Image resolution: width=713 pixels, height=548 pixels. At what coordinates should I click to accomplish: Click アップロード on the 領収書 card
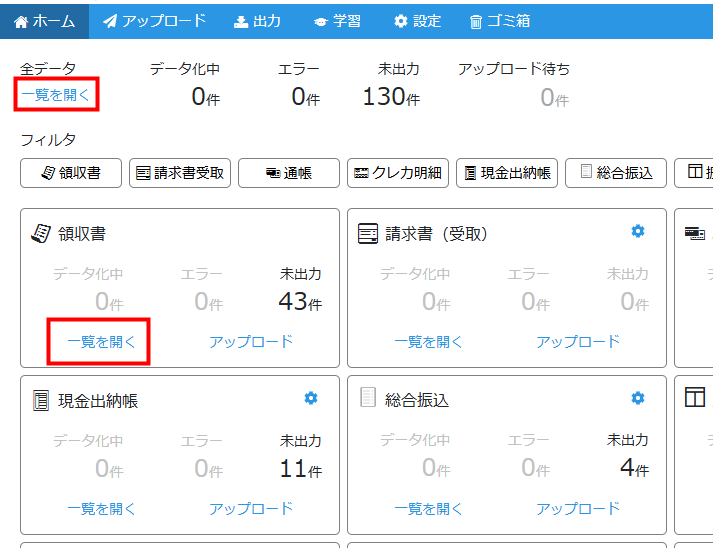click(x=251, y=342)
